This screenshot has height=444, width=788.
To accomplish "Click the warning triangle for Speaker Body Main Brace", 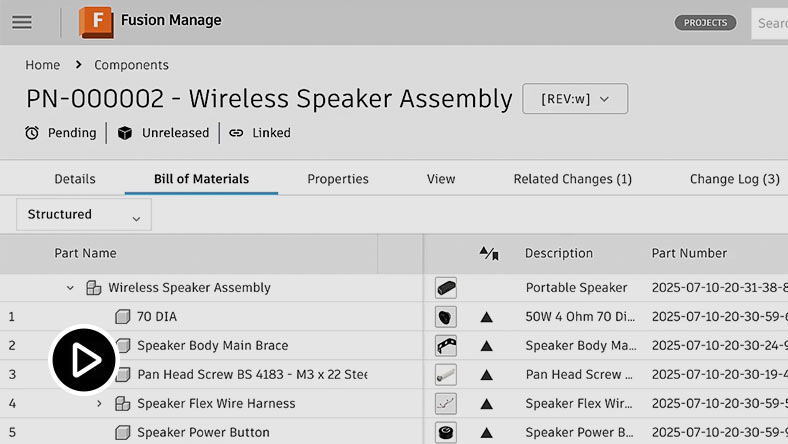I will (x=487, y=346).
